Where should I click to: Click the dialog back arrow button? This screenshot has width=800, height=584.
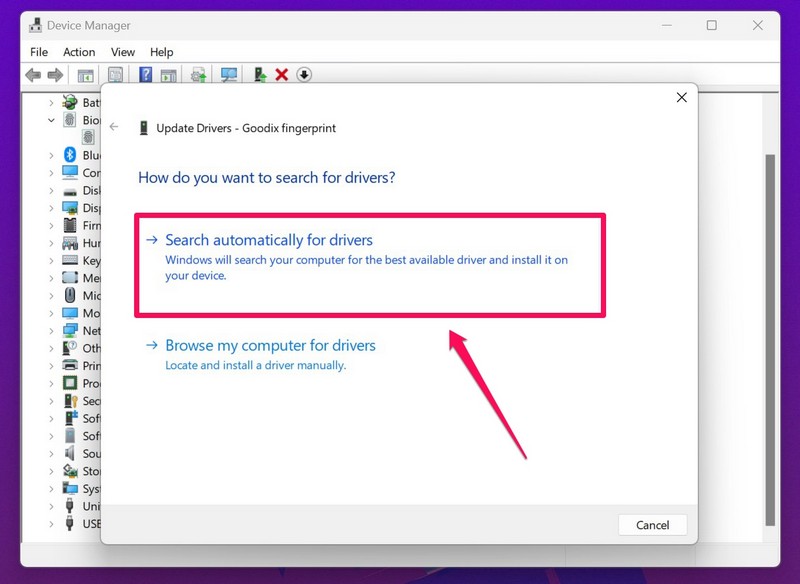point(114,127)
